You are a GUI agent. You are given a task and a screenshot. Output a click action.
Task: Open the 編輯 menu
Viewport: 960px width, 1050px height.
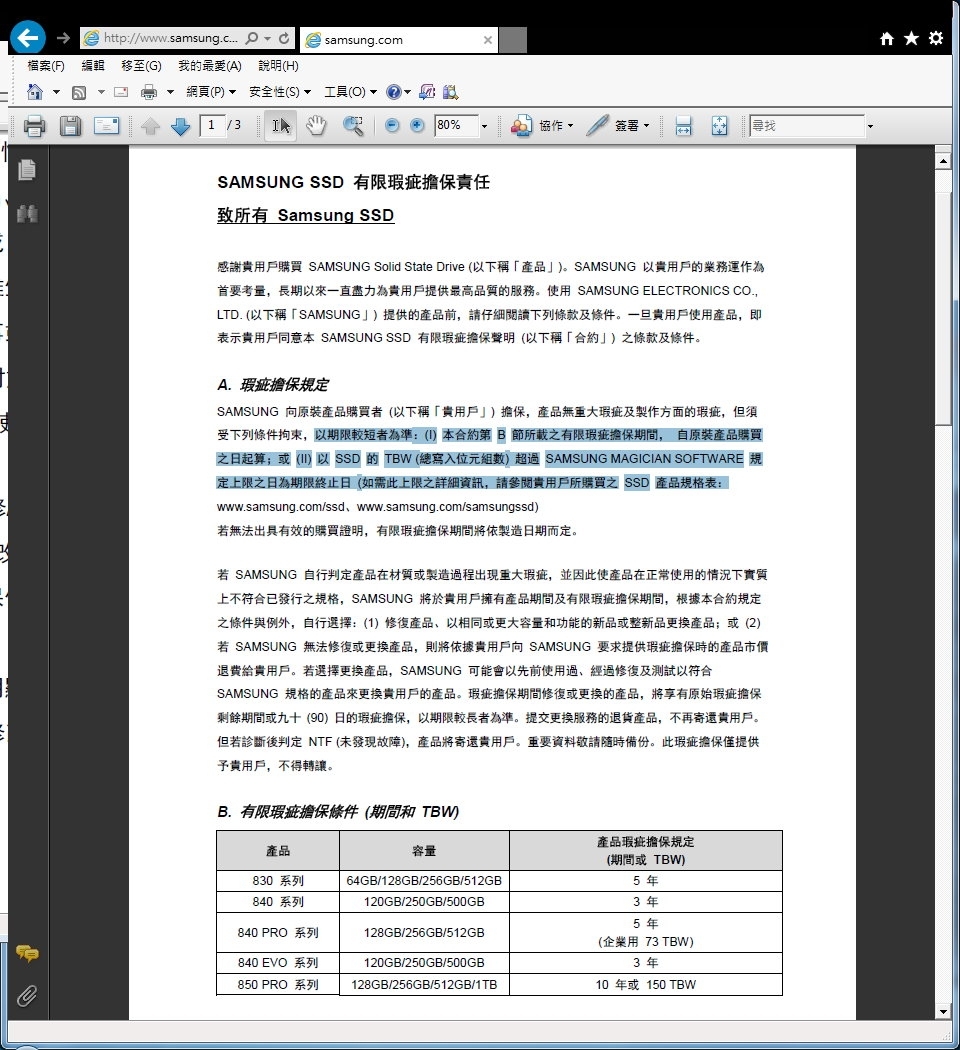pos(93,66)
